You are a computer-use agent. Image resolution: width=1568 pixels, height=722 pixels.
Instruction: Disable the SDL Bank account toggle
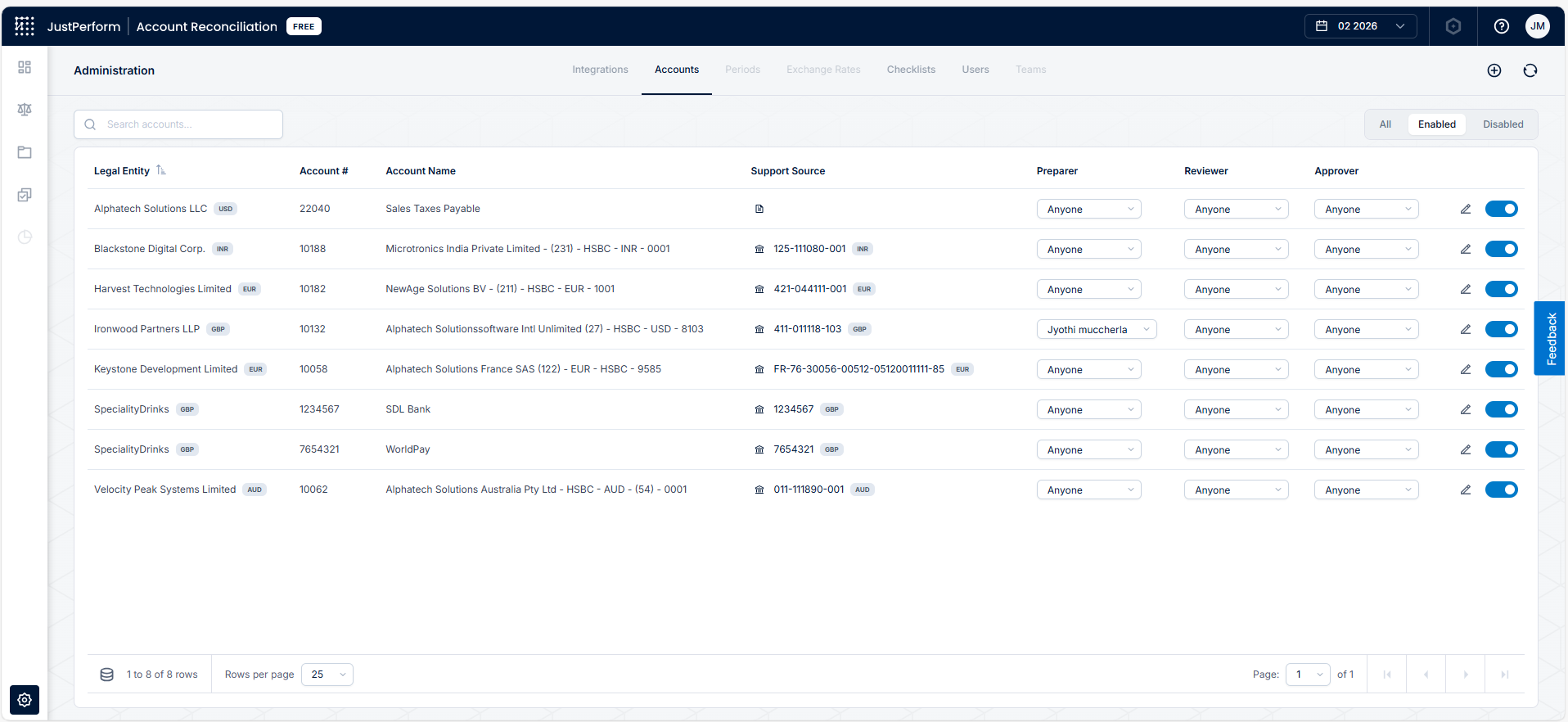1502,409
